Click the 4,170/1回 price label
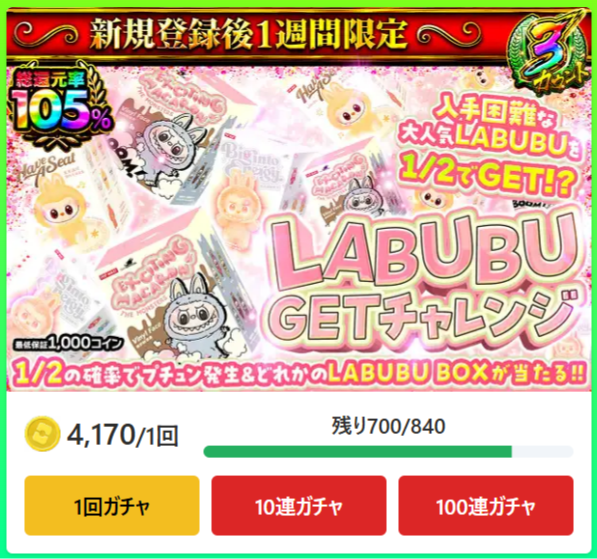Image resolution: width=597 pixels, height=559 pixels. (x=123, y=435)
